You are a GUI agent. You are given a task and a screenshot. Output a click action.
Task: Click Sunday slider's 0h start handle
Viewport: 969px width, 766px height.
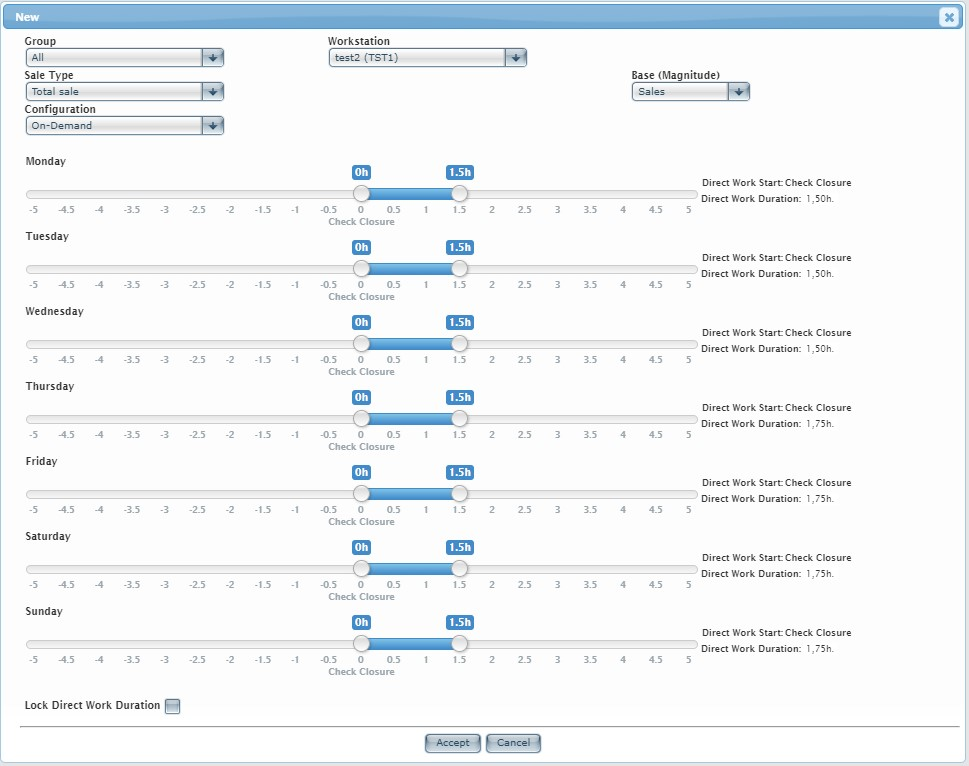[362, 644]
